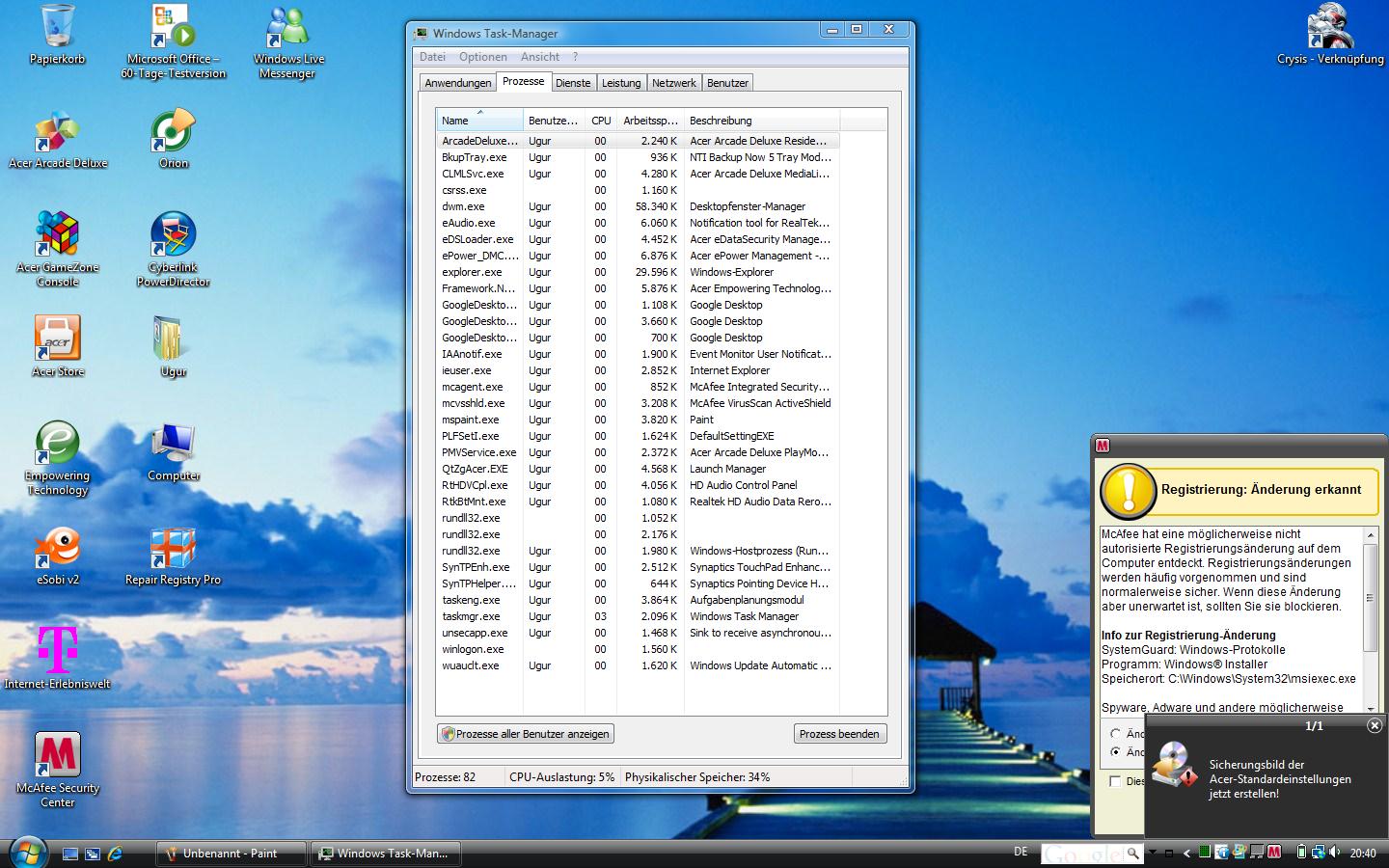Launch Empowering Technology desktop shortcut
This screenshot has height=868, width=1389.
tap(57, 458)
